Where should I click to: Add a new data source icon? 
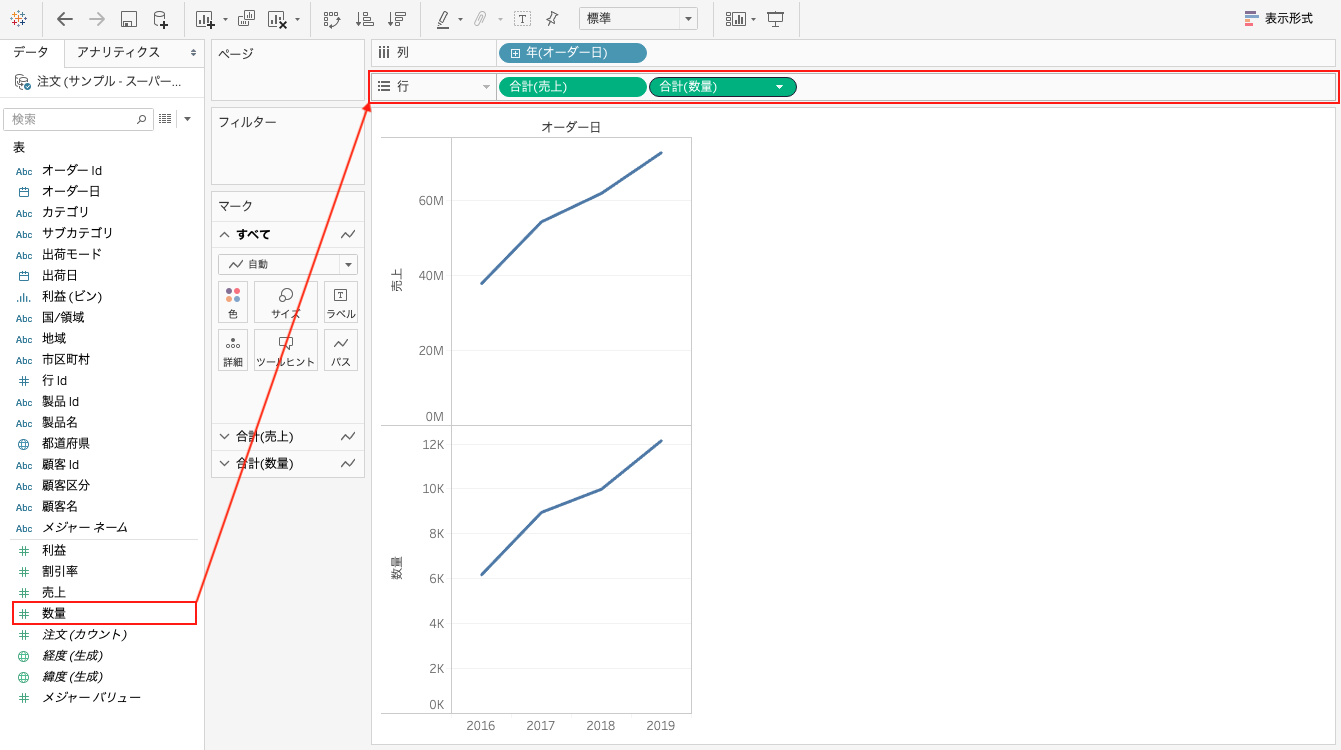point(160,19)
